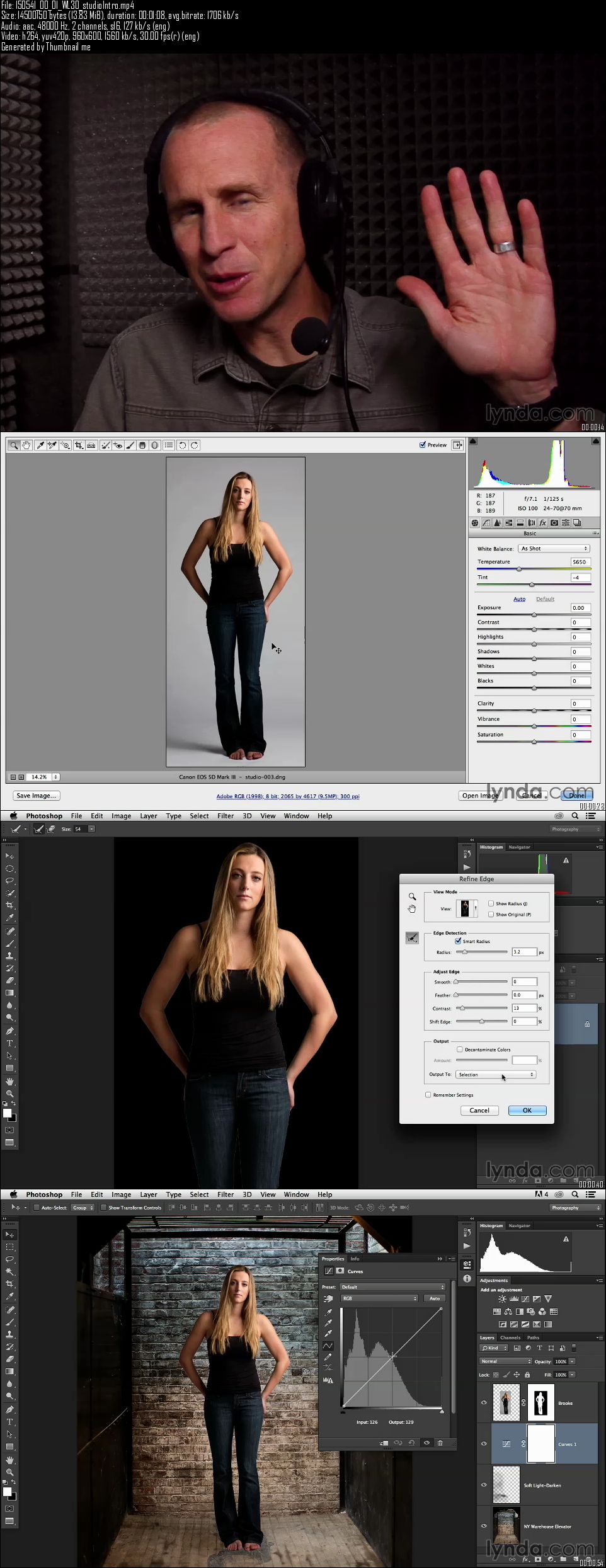Open the Normal blend mode dropdown
The height and width of the screenshot is (1568, 606).
pos(505,1361)
